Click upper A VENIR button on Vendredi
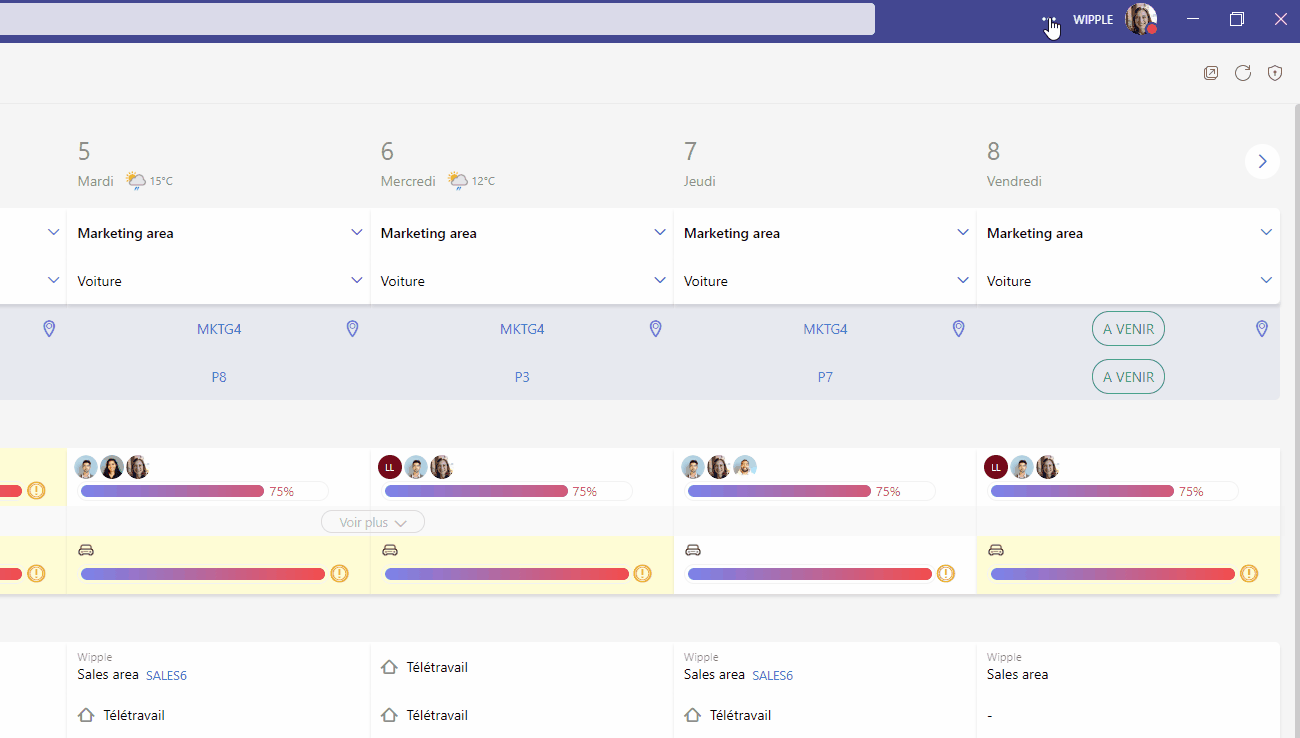This screenshot has height=738, width=1300. pyautogui.click(x=1128, y=329)
